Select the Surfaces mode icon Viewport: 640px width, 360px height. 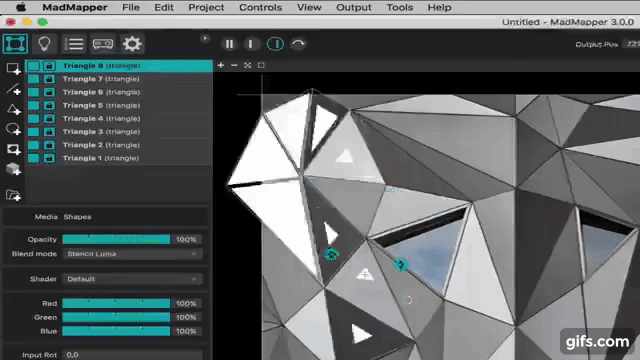pyautogui.click(x=15, y=44)
